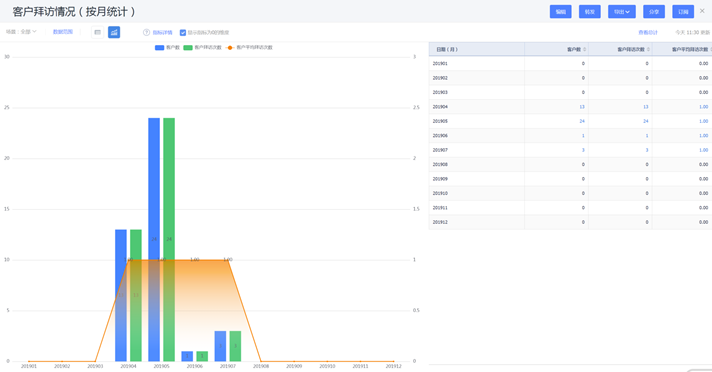Expand the 场景: 全部 dropdown
This screenshot has height=372, width=712.
tap(21, 32)
